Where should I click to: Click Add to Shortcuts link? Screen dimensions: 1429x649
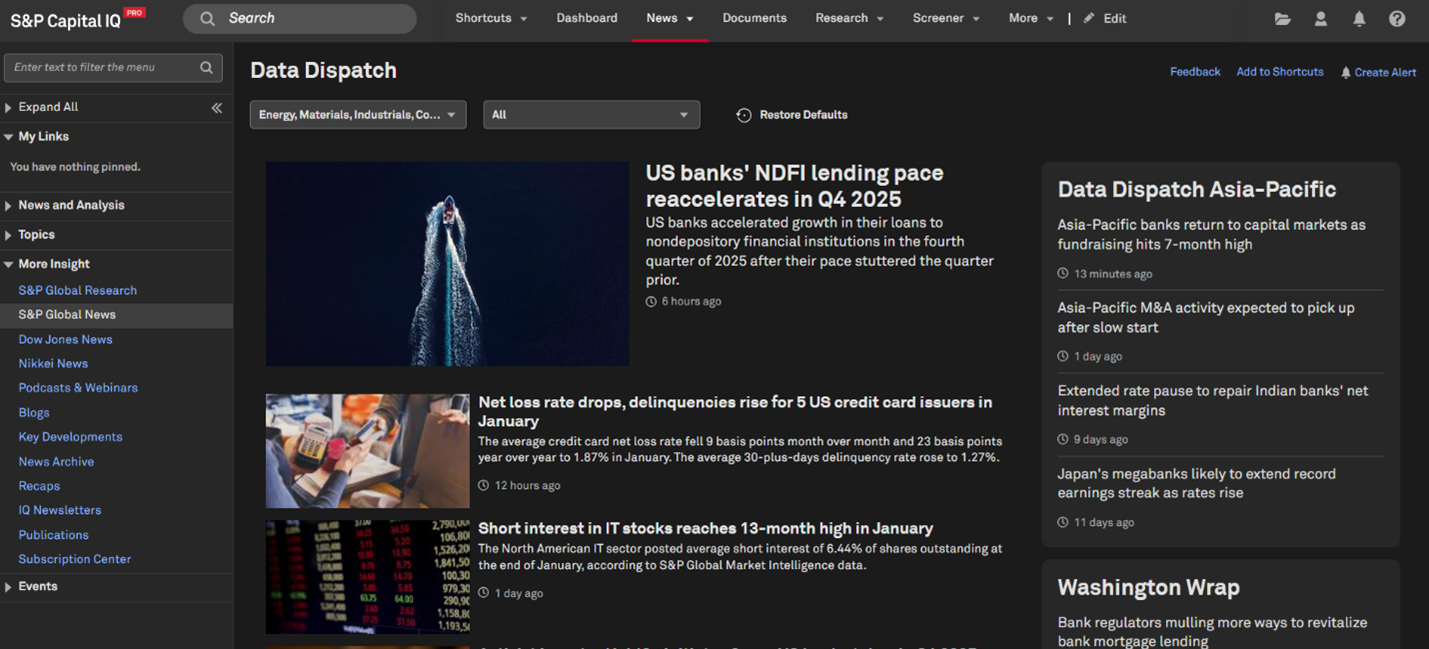tap(1280, 72)
